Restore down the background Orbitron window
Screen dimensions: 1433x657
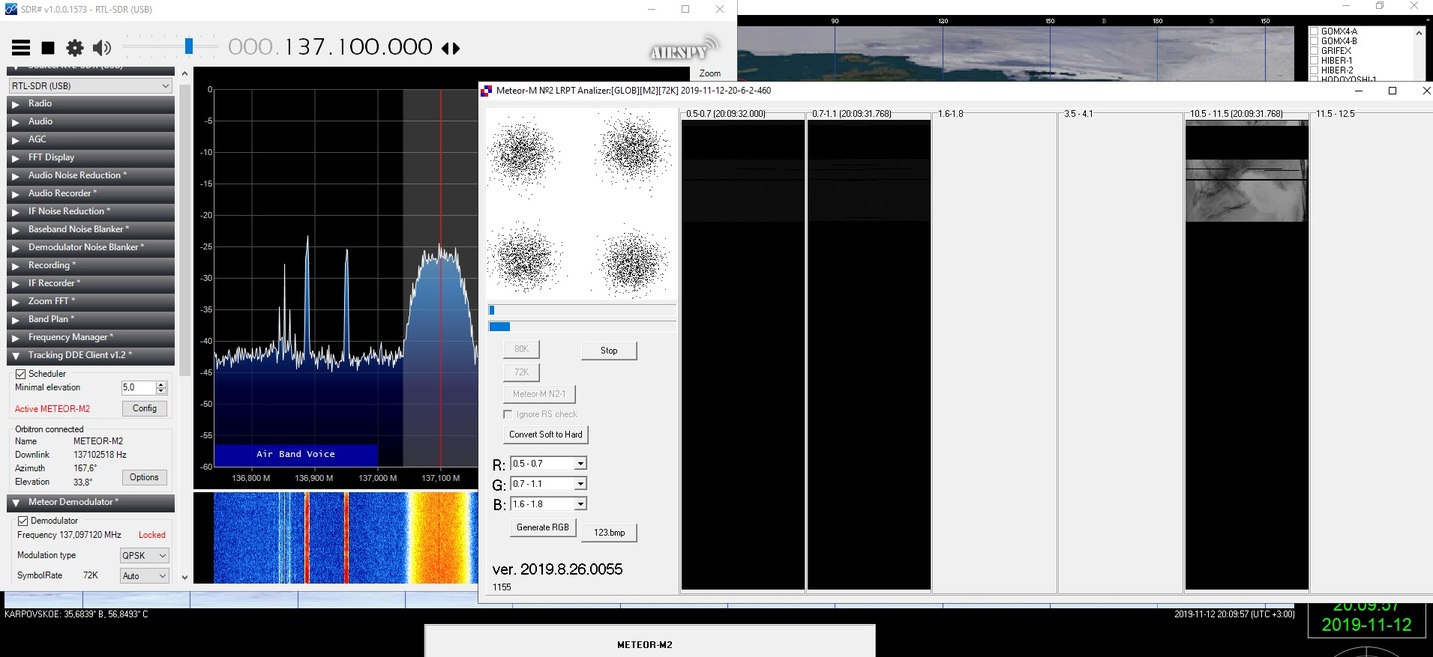click(1379, 6)
